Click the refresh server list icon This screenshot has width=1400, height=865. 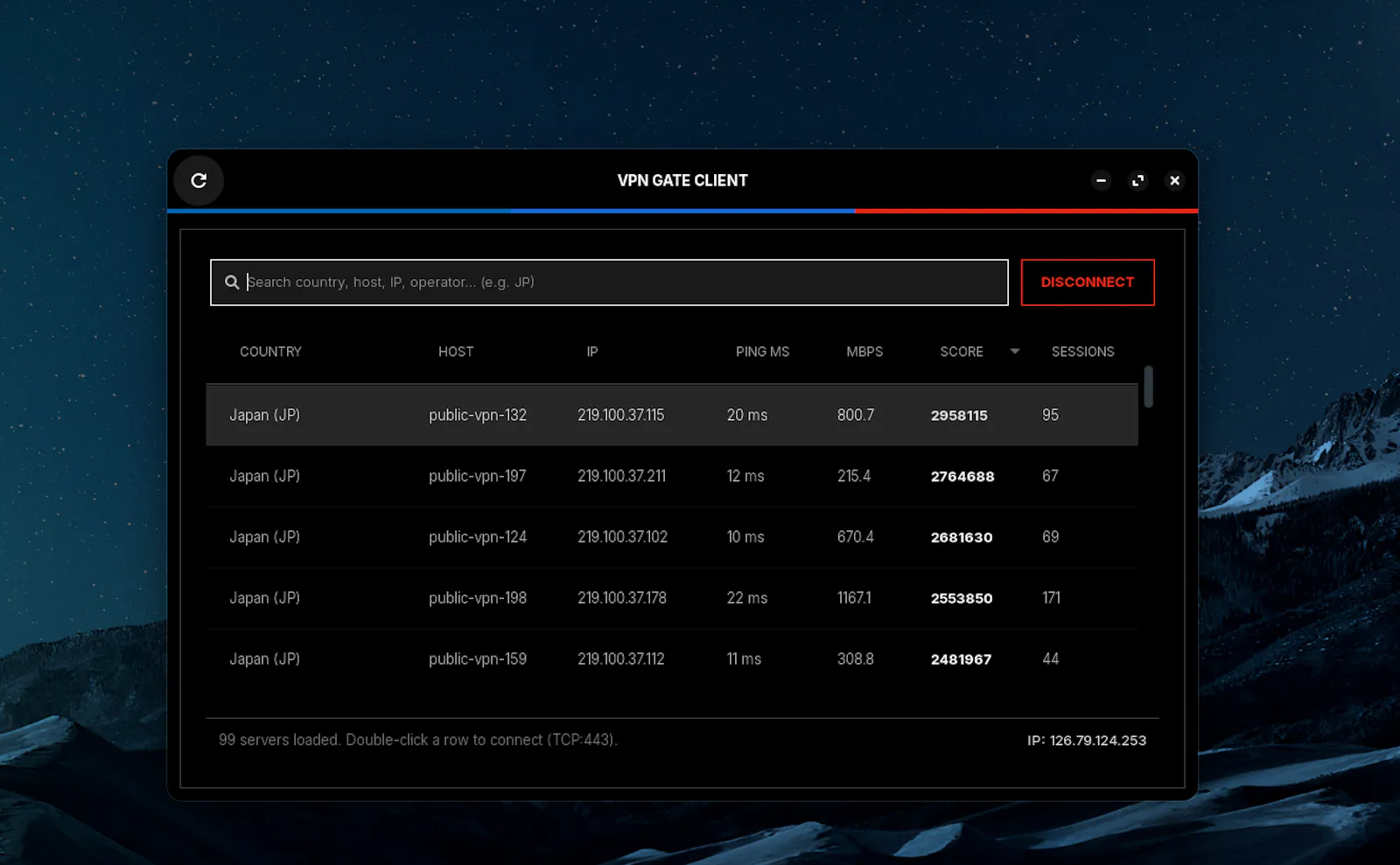click(x=199, y=180)
